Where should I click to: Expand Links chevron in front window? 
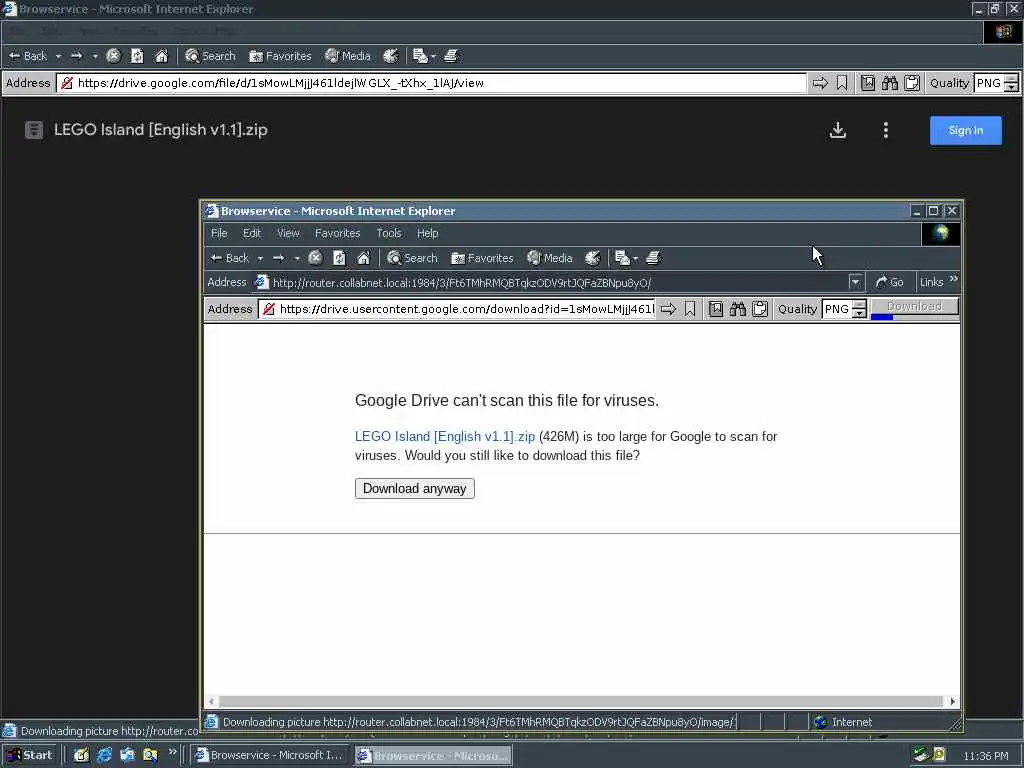[x=953, y=280]
